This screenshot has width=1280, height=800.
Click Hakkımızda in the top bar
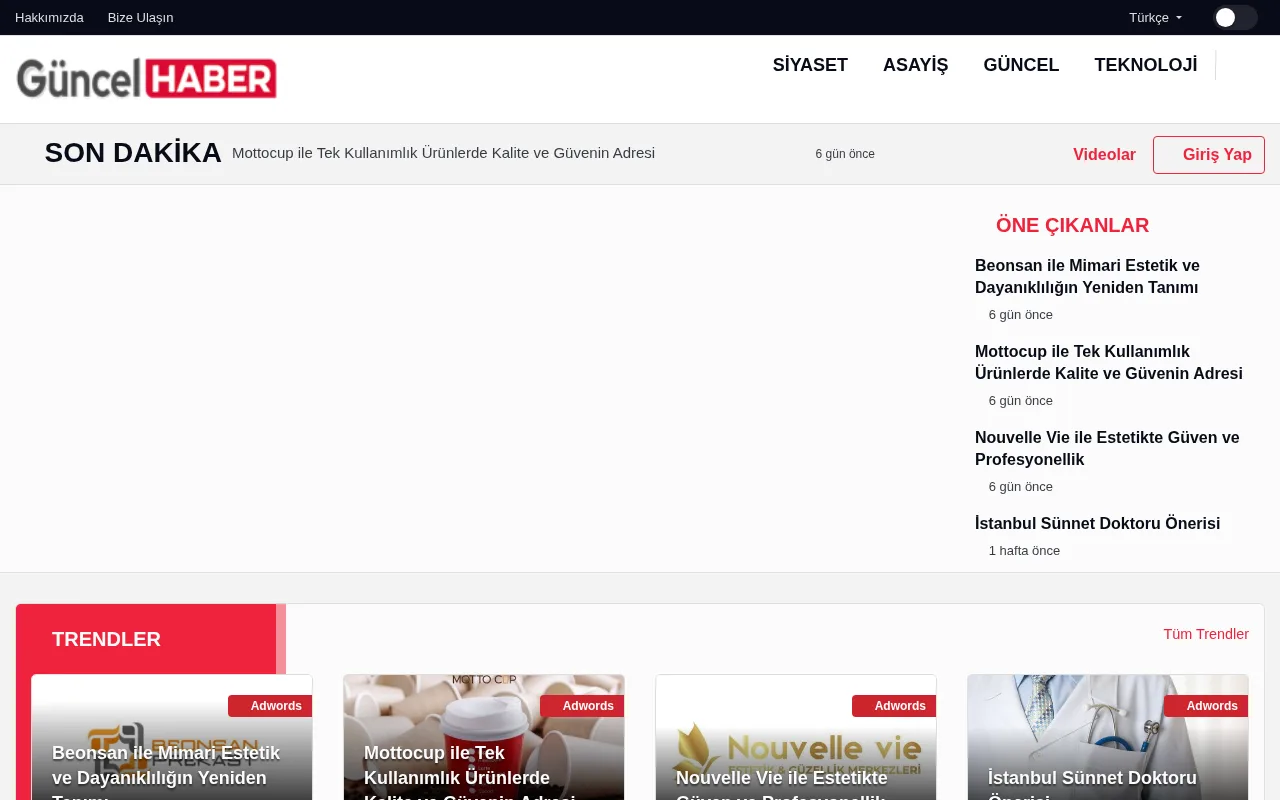coord(49,17)
